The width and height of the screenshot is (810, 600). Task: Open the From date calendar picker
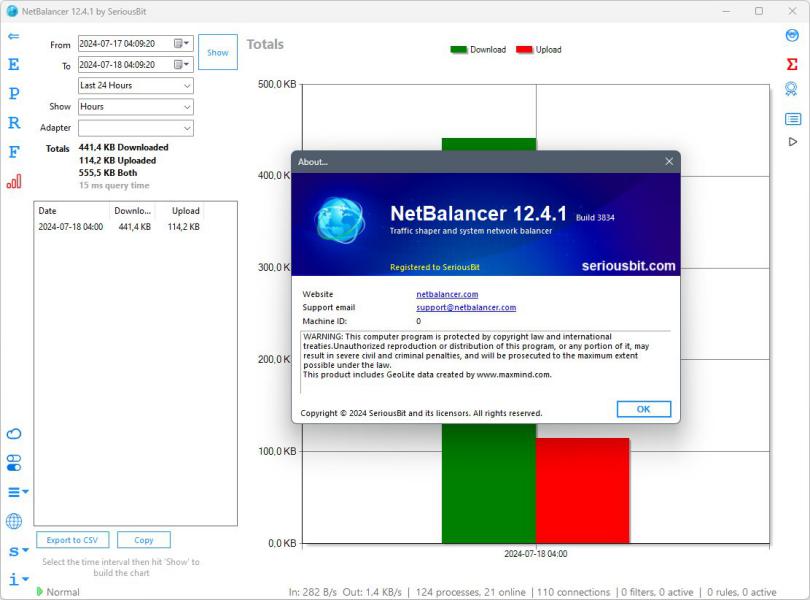tap(181, 43)
